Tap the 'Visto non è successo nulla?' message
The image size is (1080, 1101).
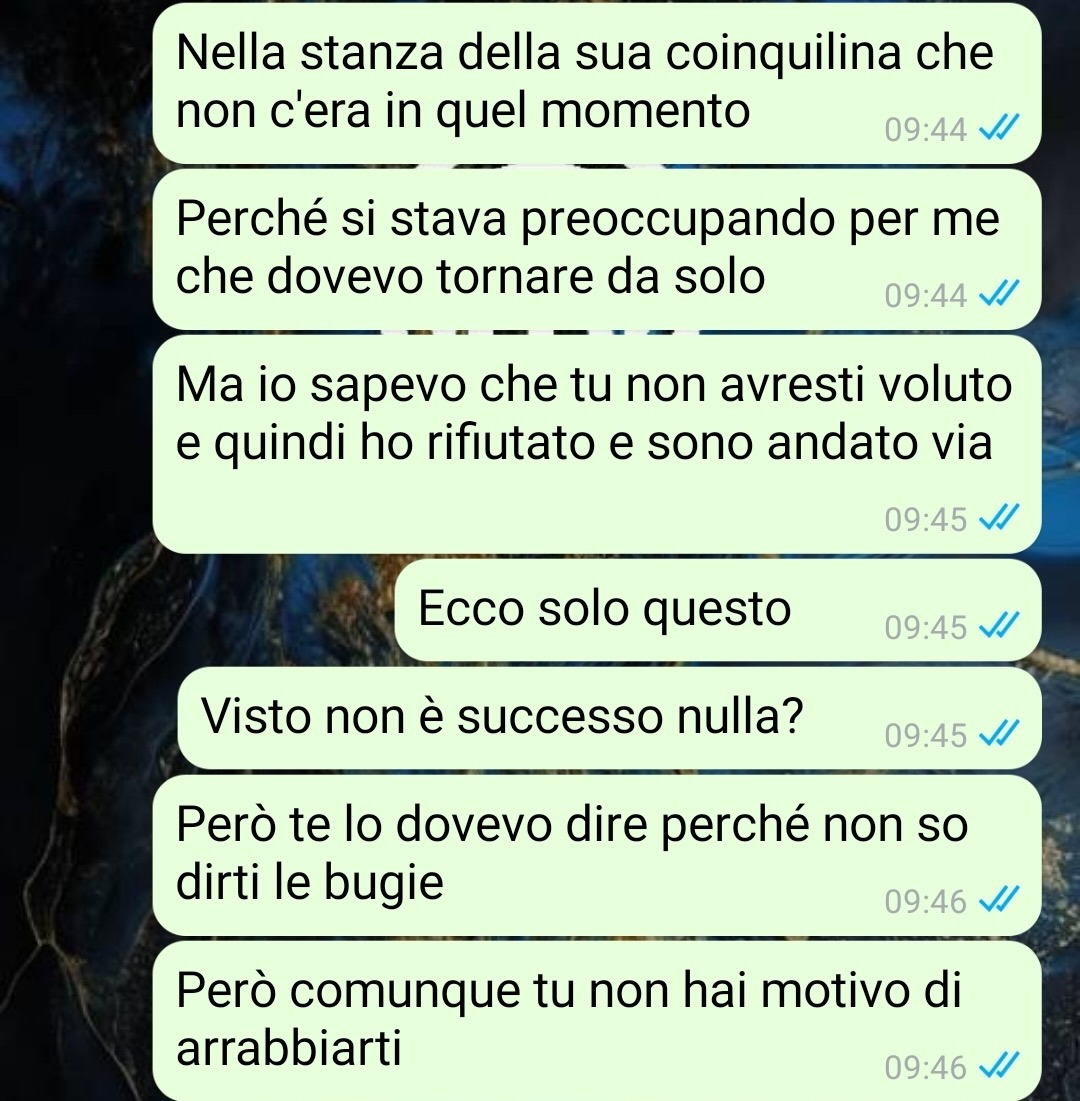click(x=610, y=718)
